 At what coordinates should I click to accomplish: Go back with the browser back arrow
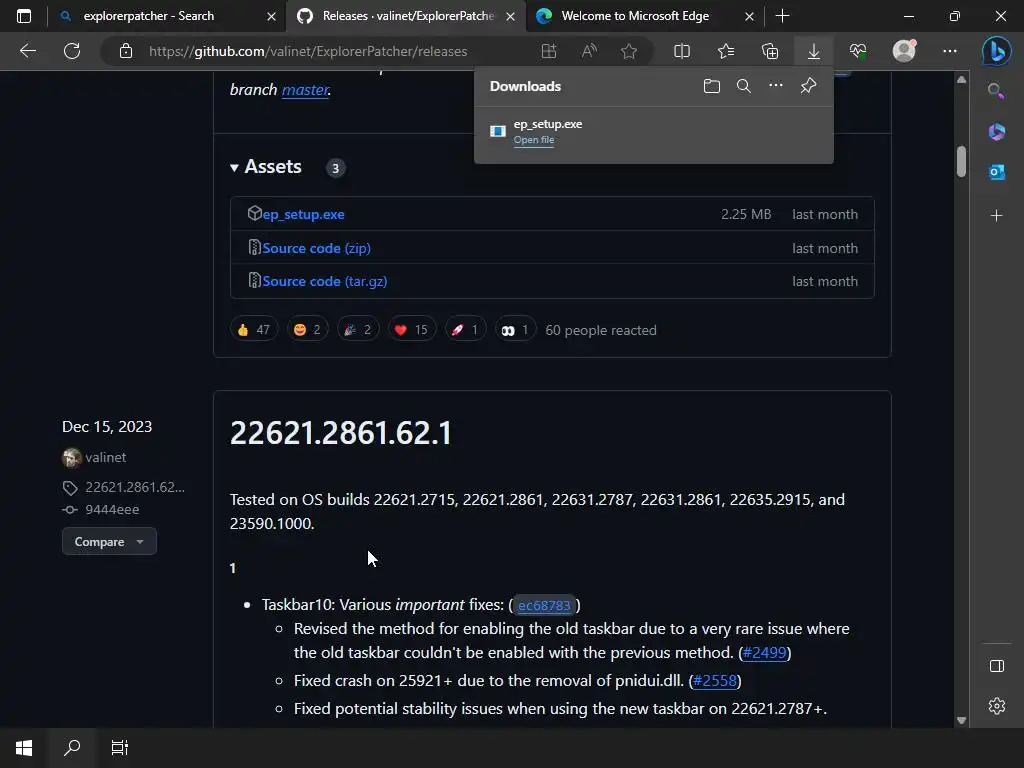coord(28,51)
